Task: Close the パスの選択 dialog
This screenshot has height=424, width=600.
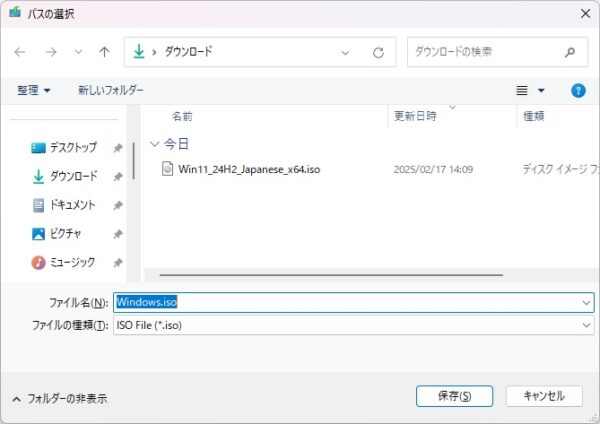Action: click(x=585, y=14)
